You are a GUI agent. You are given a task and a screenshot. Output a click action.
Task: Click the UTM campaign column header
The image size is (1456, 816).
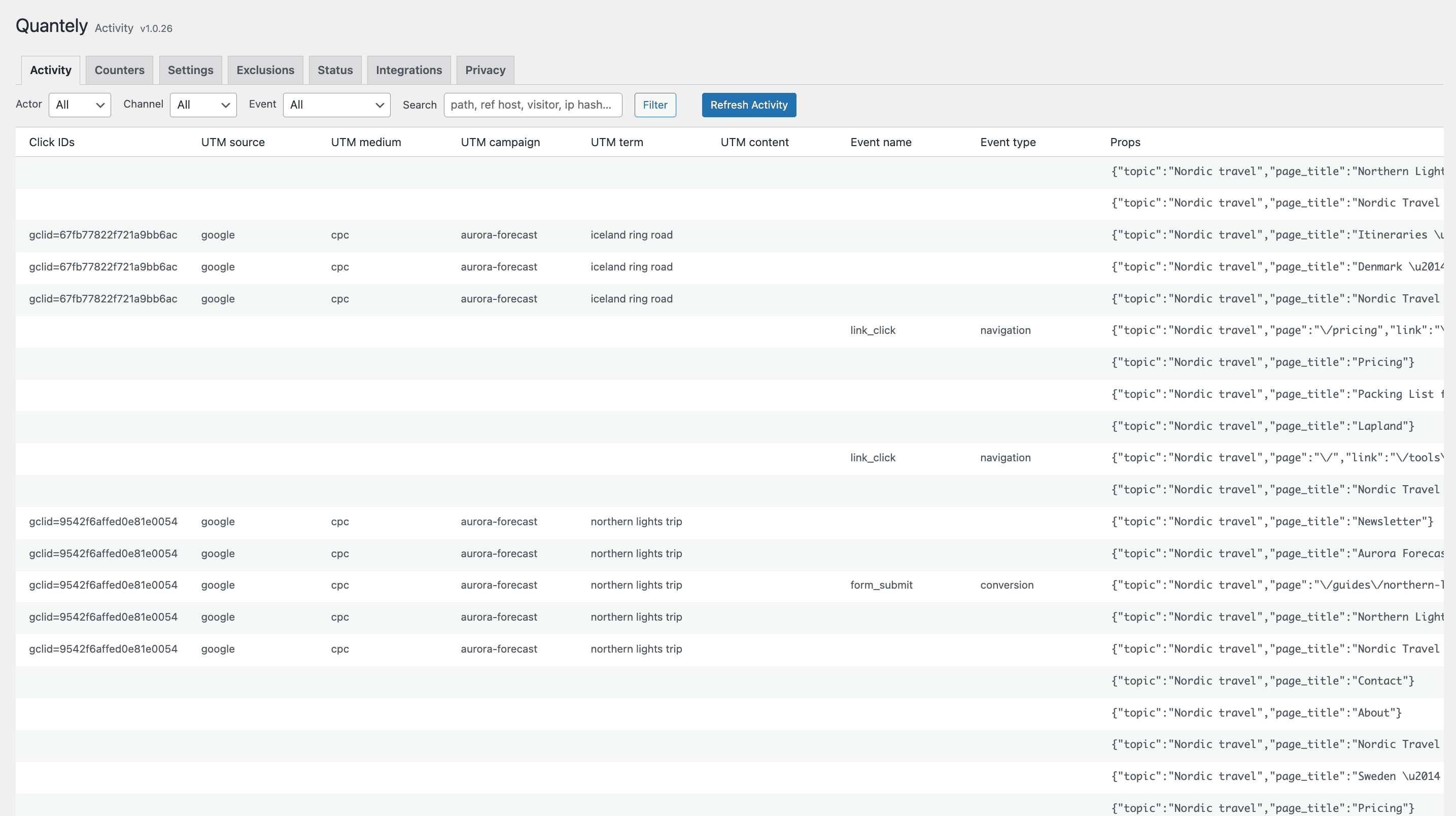pos(500,142)
